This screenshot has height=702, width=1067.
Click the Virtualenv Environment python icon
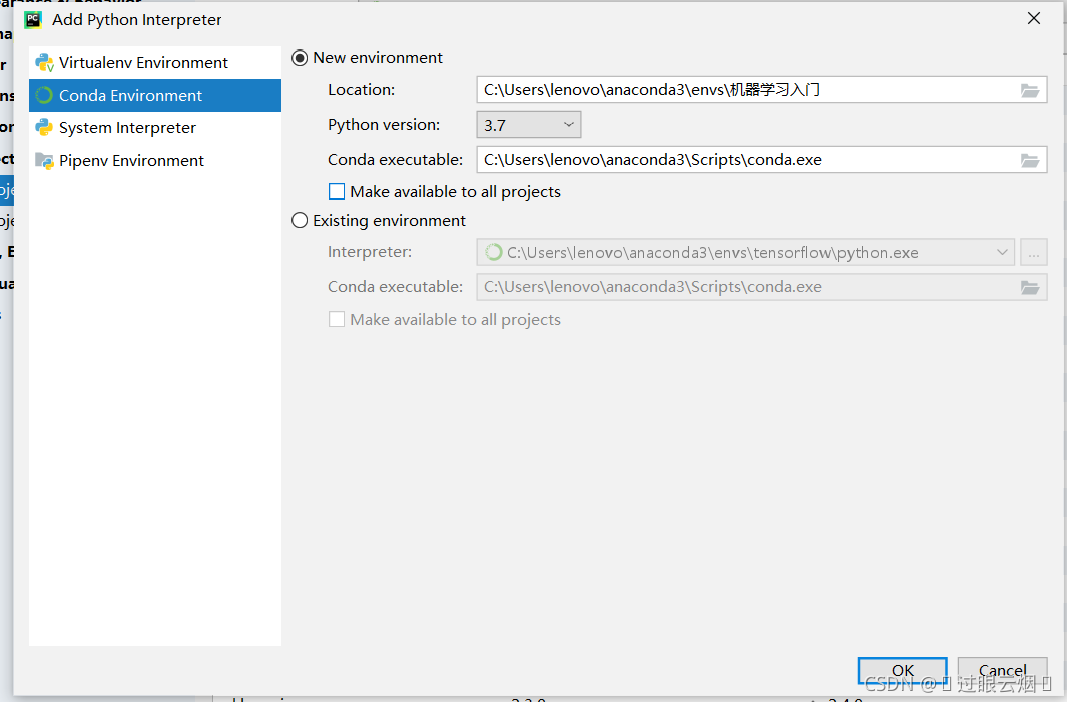click(x=44, y=63)
